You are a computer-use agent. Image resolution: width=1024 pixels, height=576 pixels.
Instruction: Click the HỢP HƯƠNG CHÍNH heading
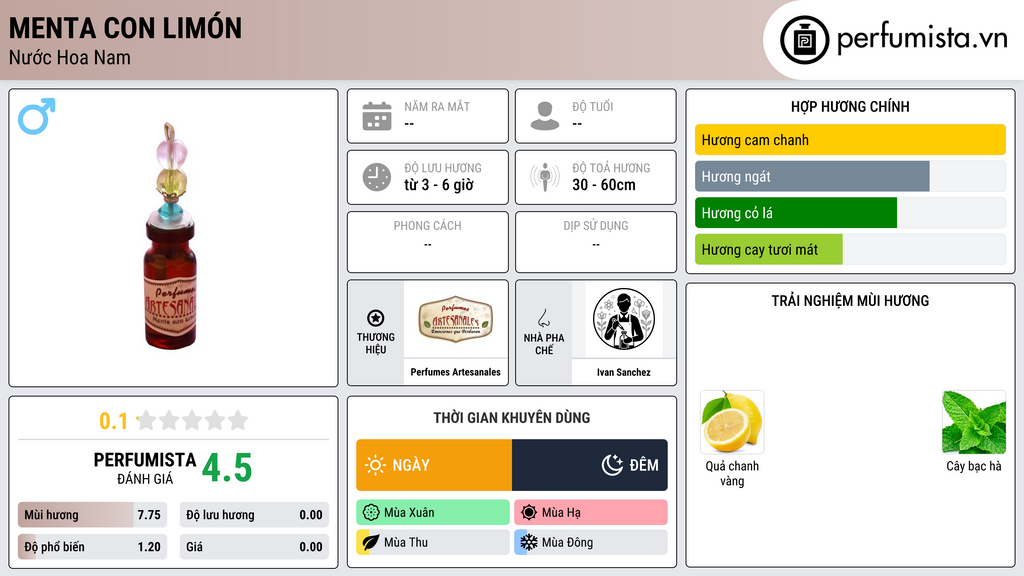click(850, 106)
